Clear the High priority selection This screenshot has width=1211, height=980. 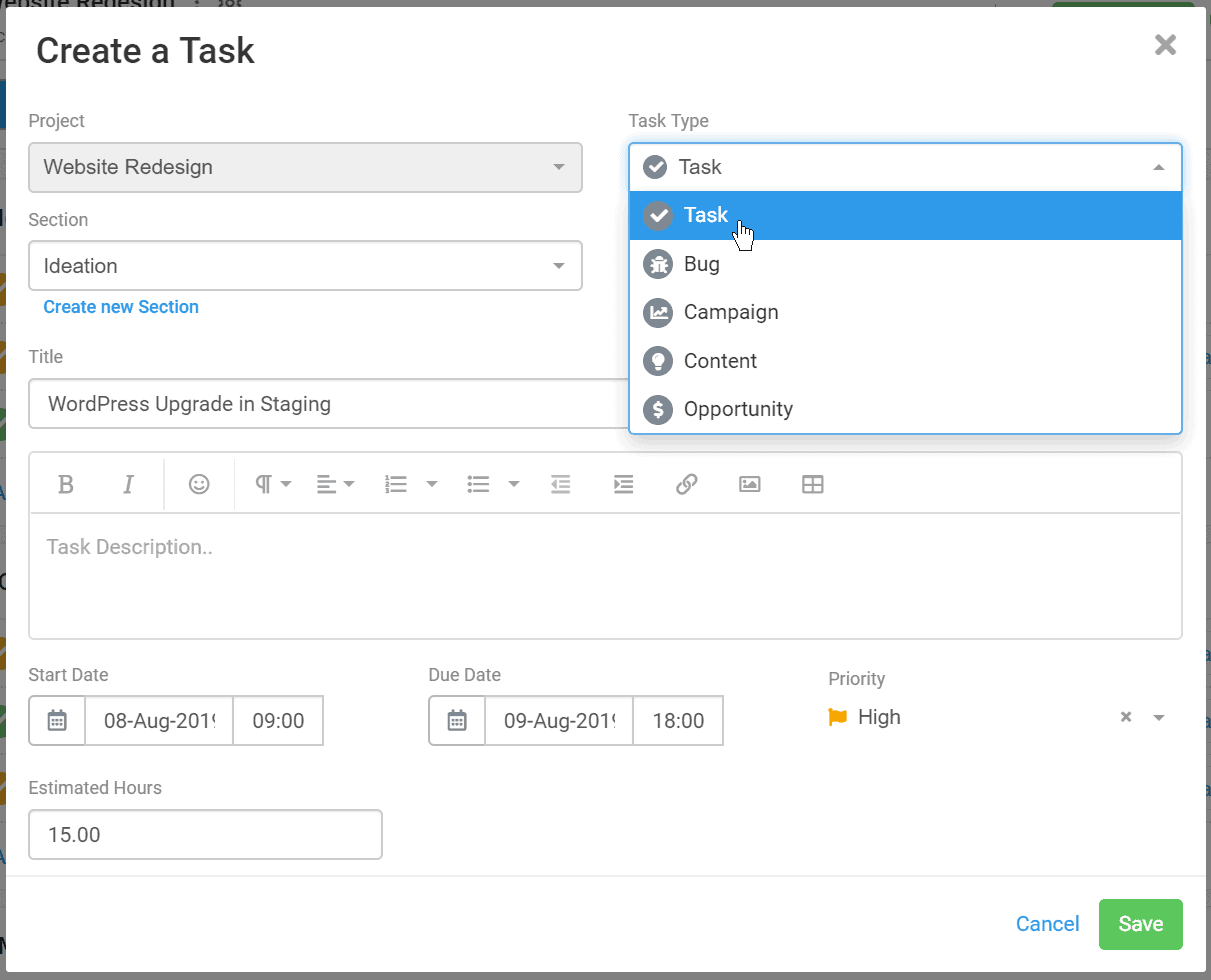tap(1125, 717)
